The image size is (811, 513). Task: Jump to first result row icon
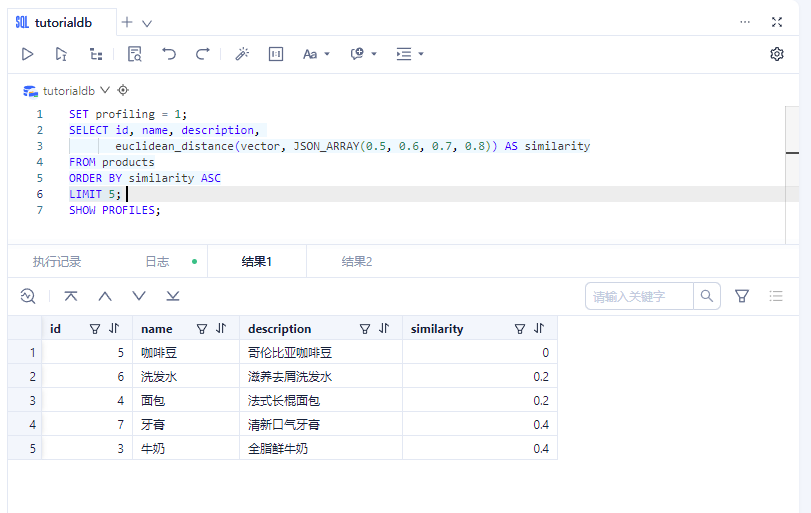click(71, 296)
